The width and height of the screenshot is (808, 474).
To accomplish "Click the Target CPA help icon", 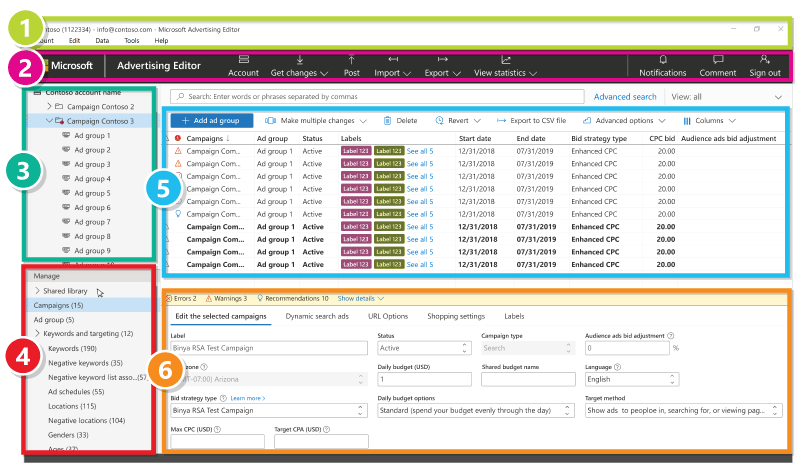I will pos(326,429).
